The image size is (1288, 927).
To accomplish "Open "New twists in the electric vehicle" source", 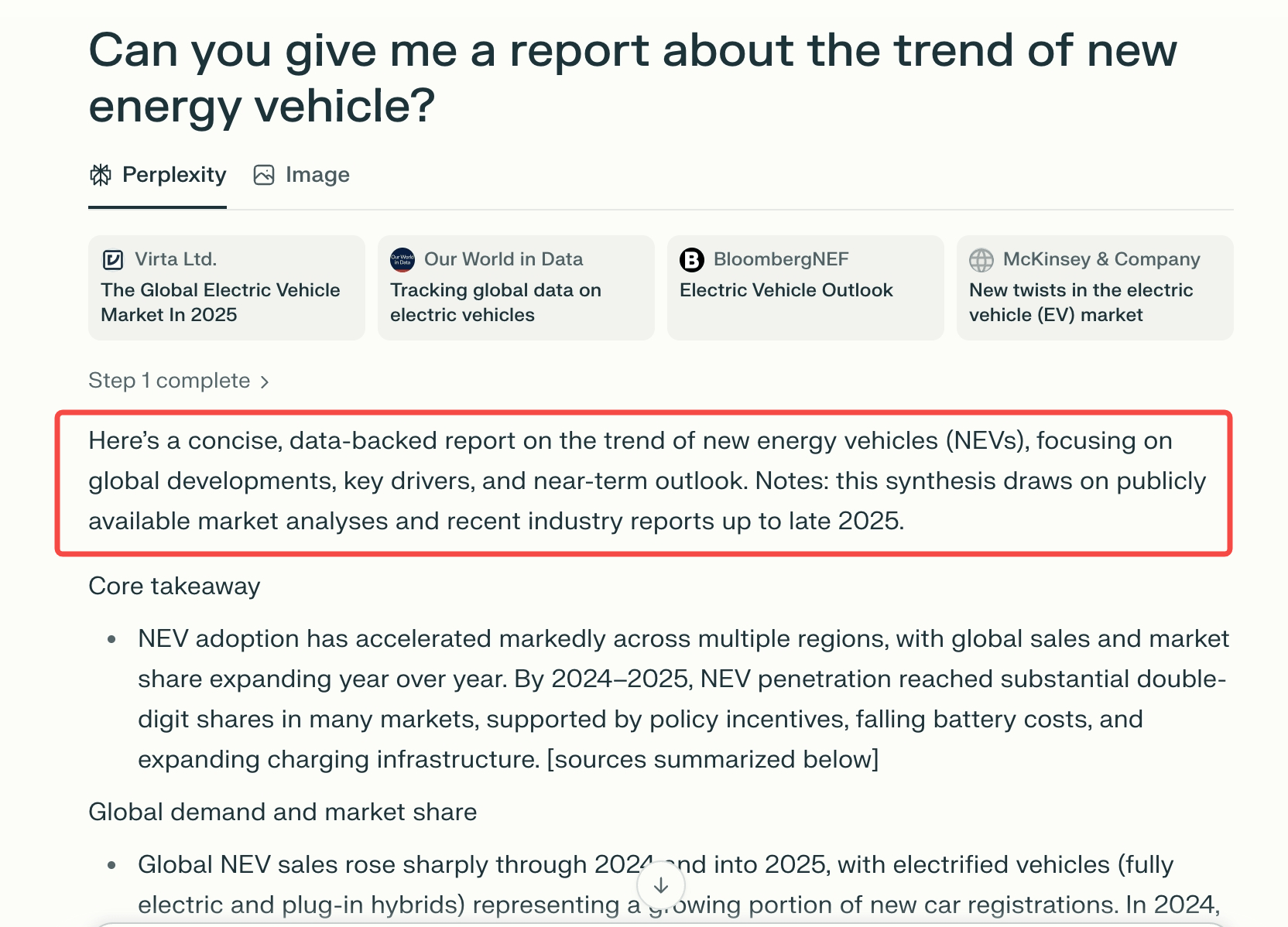I will click(x=1081, y=302).
